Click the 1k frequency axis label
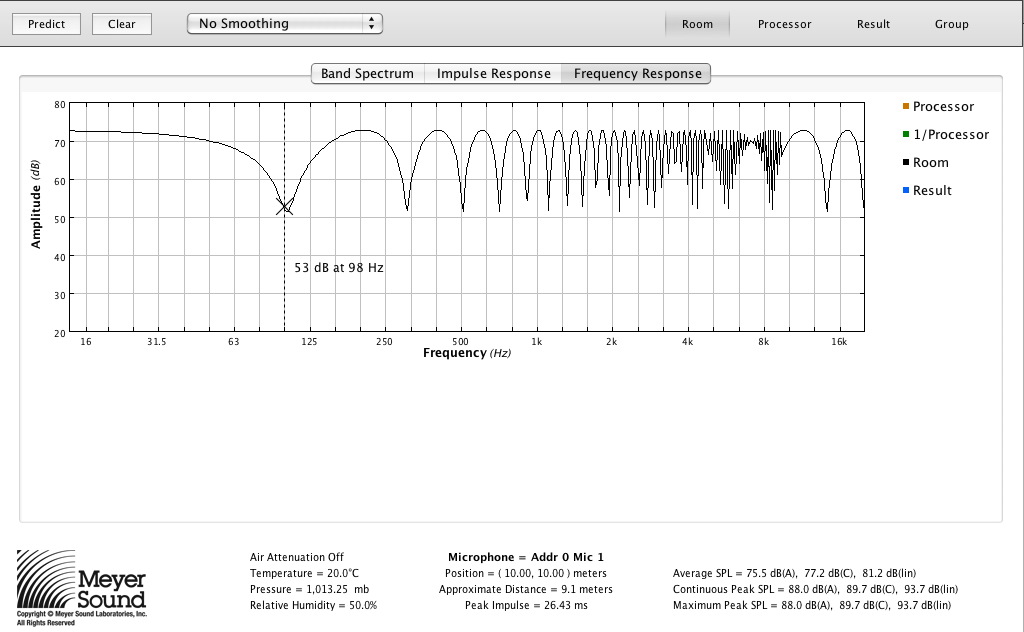 (536, 342)
